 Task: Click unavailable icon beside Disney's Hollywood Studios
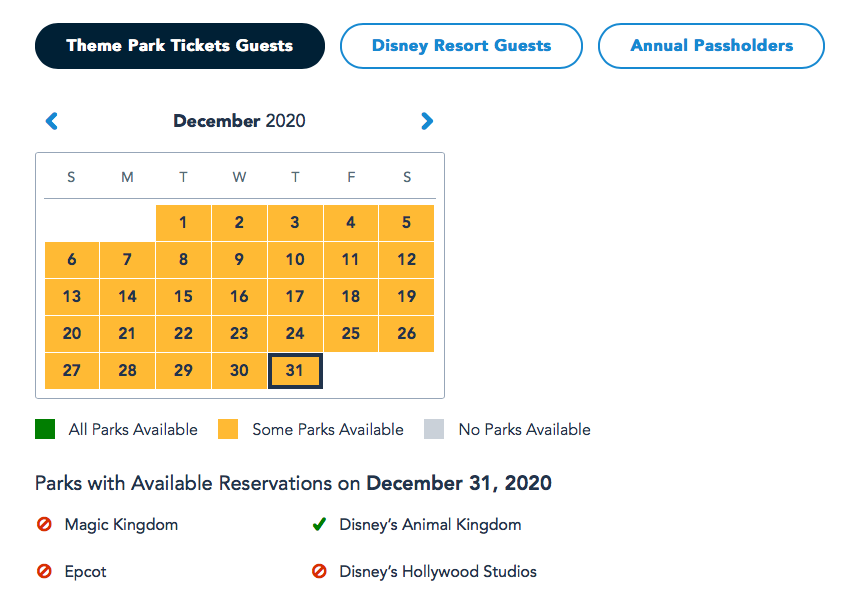(x=319, y=572)
